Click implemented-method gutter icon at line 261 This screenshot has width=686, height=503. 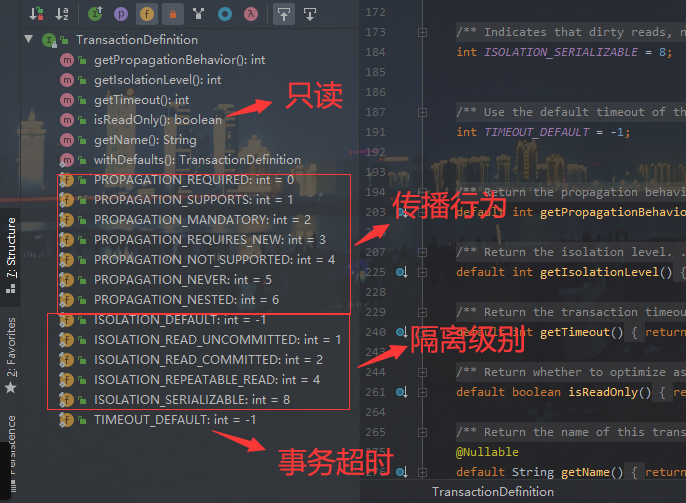click(402, 392)
